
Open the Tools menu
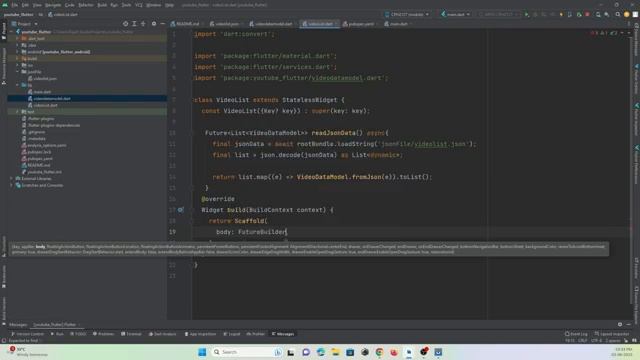[127, 5]
